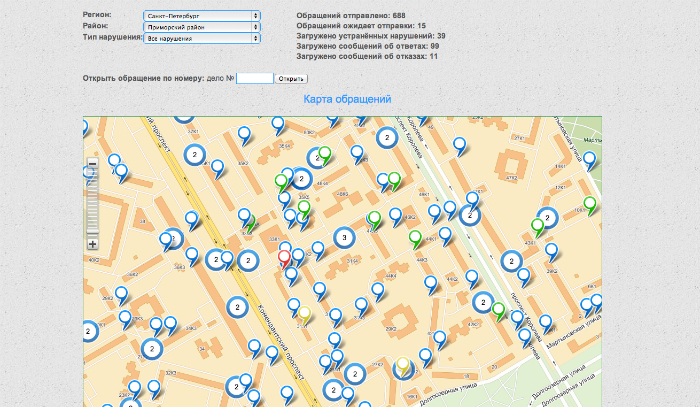700x407 pixels.
Task: Zoom out using the map minus button
Action: [x=93, y=163]
